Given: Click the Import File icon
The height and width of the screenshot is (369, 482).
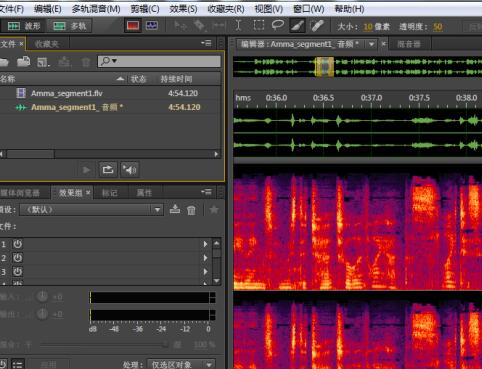Looking at the screenshot, I should pos(23,62).
